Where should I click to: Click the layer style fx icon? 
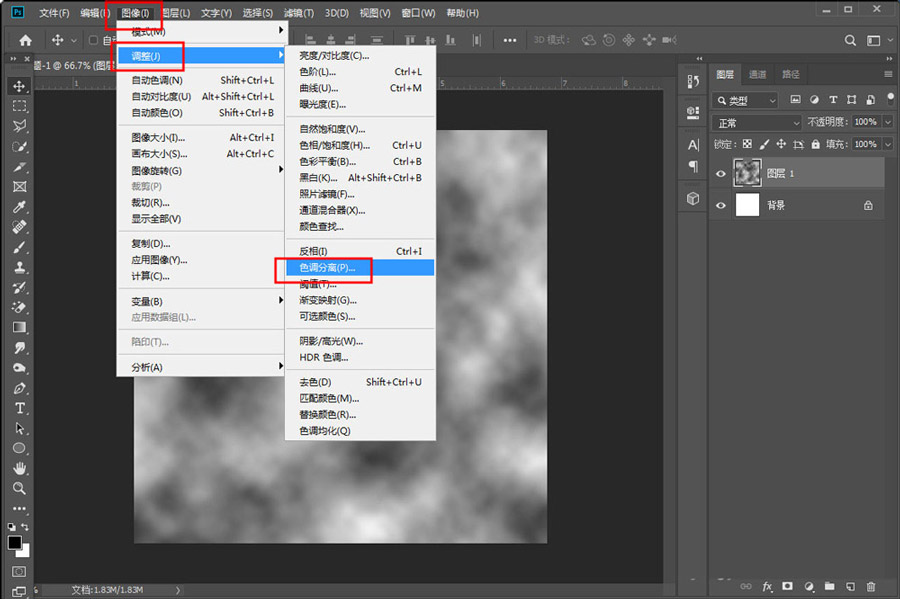pos(767,586)
